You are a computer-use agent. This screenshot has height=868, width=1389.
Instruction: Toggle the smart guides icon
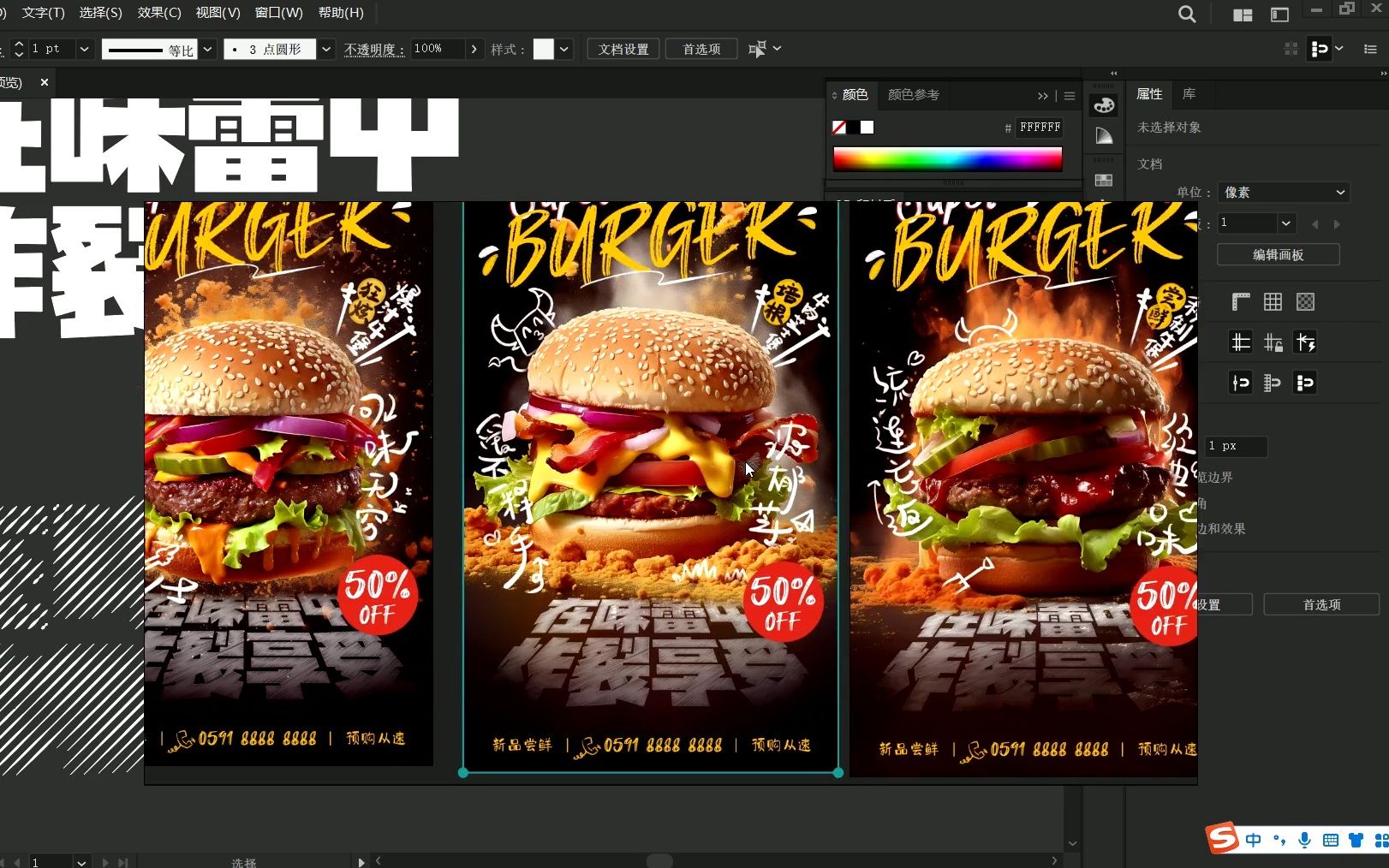coord(1305,342)
